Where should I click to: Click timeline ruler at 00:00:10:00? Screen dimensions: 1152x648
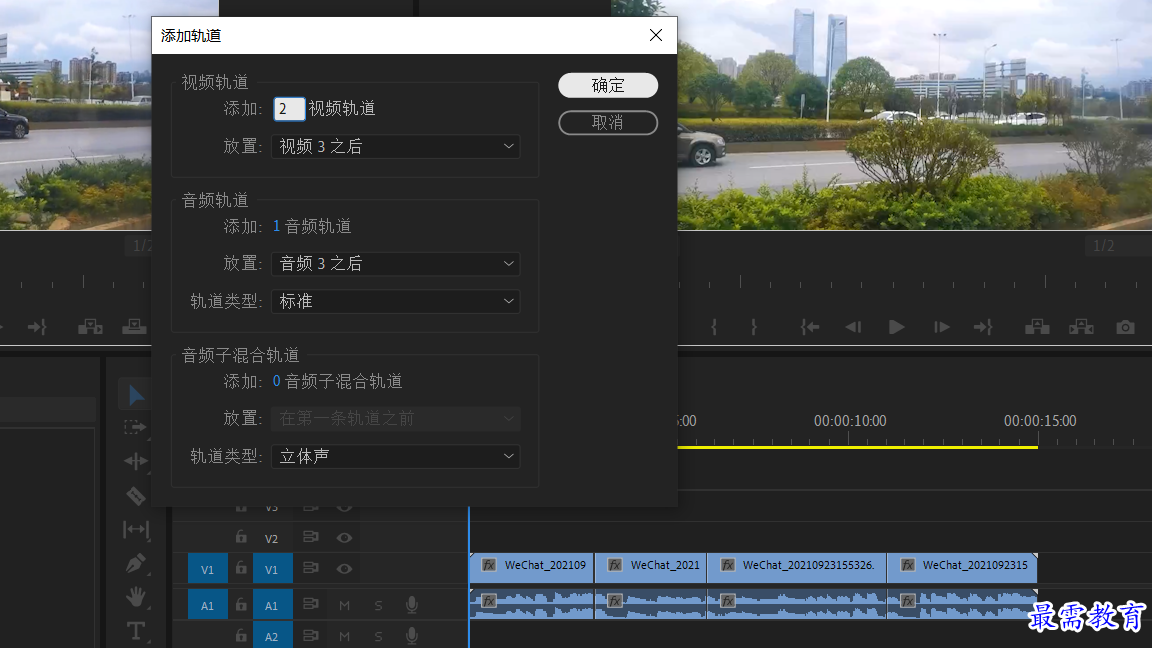[850, 421]
